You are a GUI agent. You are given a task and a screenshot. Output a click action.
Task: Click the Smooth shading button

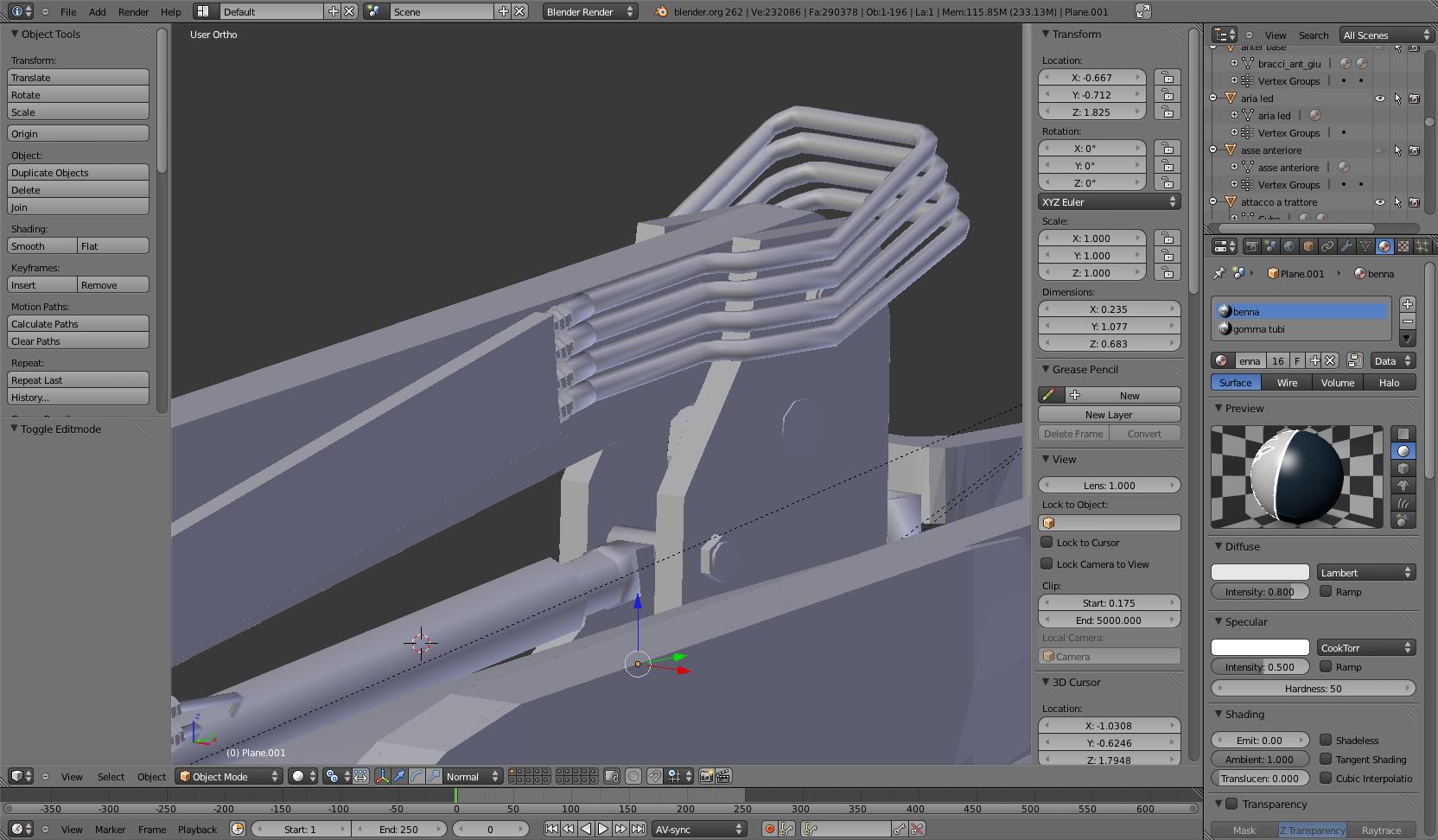42,245
